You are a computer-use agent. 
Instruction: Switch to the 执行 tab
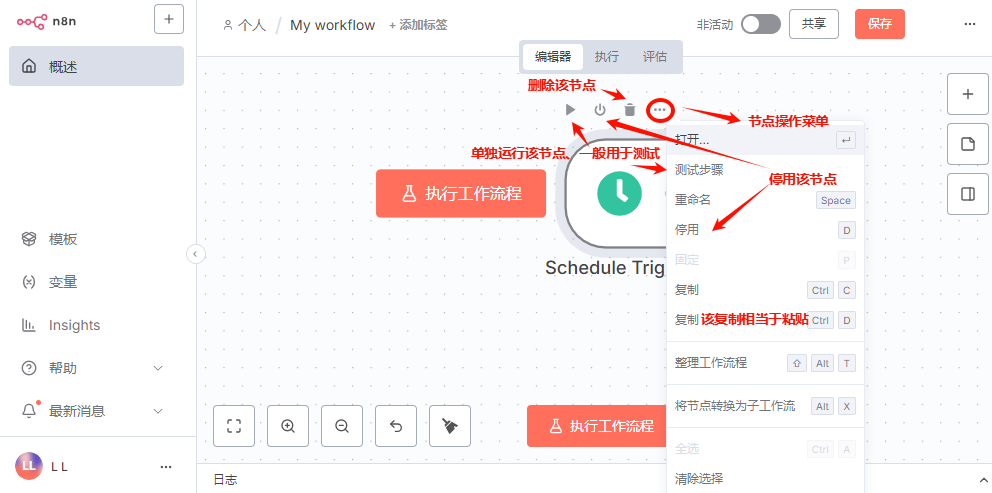pyautogui.click(x=606, y=57)
